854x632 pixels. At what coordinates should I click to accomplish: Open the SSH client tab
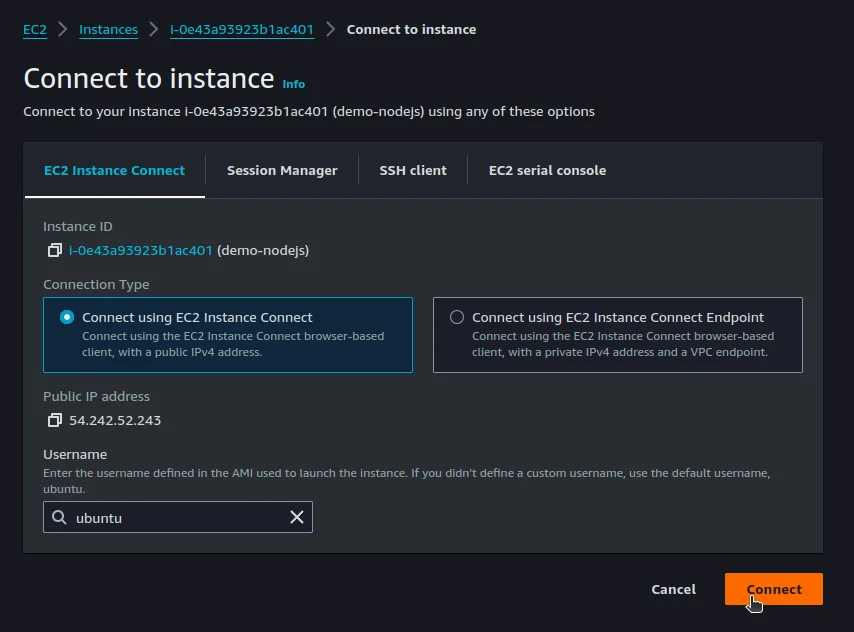pyautogui.click(x=413, y=170)
